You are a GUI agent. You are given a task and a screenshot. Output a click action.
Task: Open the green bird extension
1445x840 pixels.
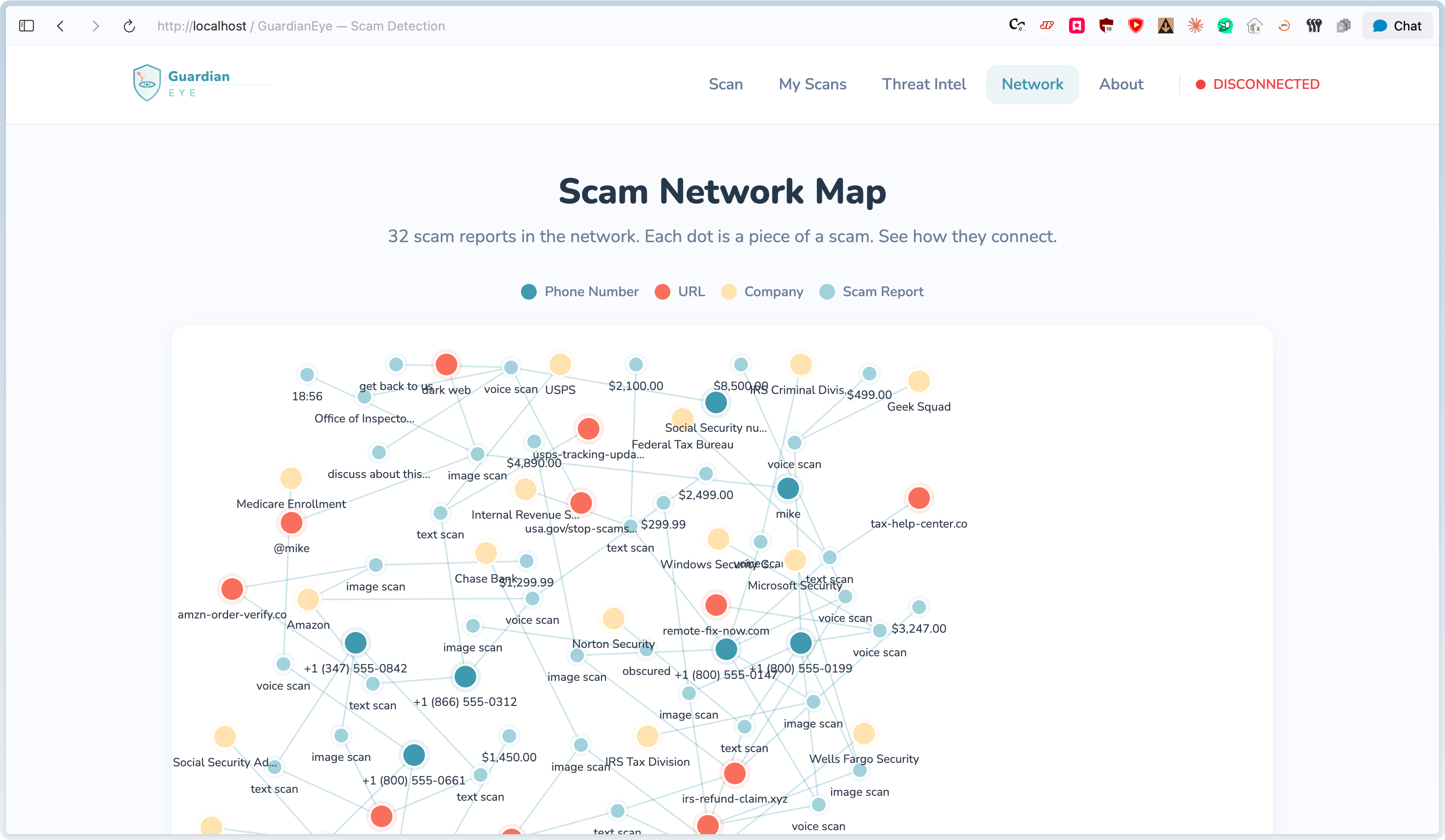(x=1225, y=26)
